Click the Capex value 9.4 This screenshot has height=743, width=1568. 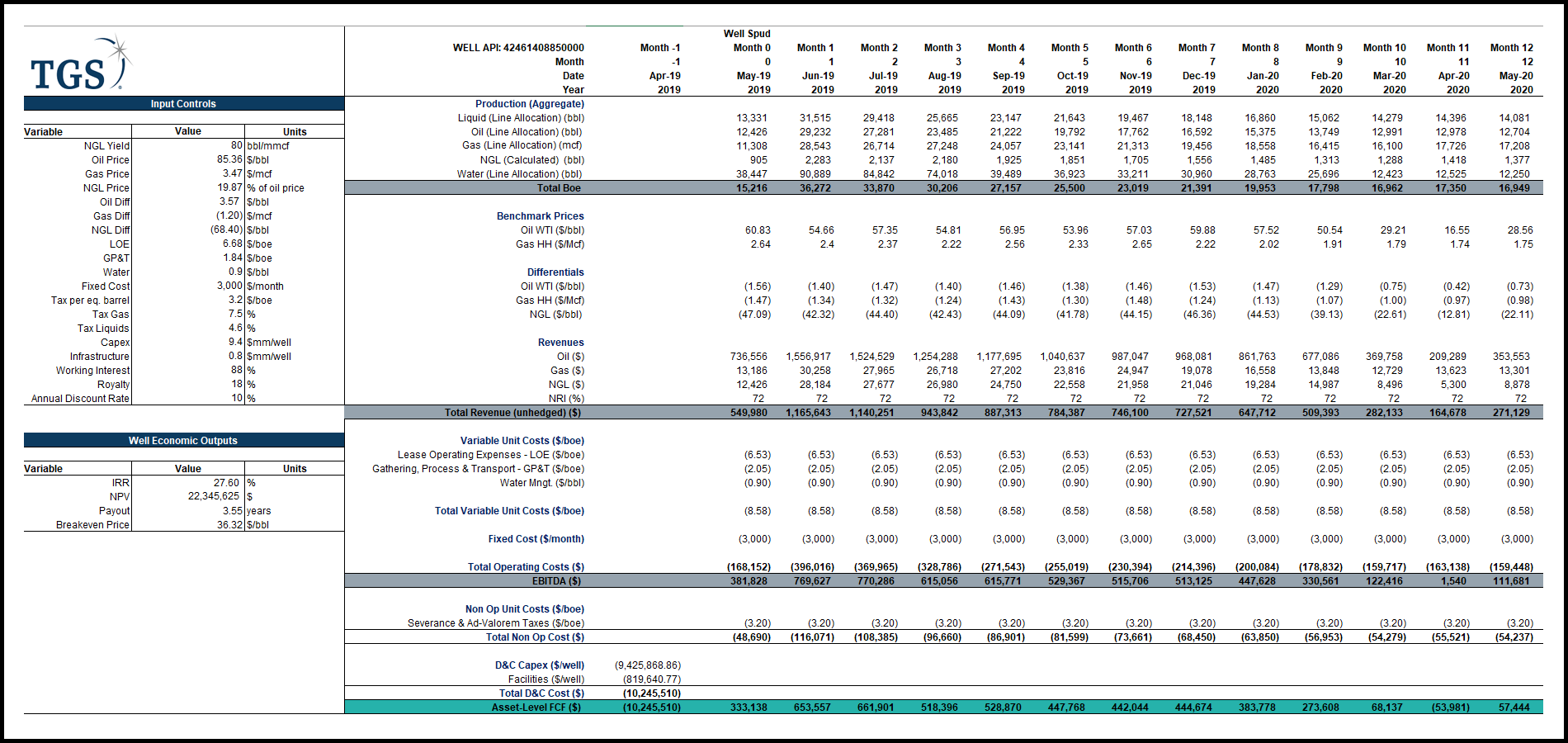pos(235,343)
